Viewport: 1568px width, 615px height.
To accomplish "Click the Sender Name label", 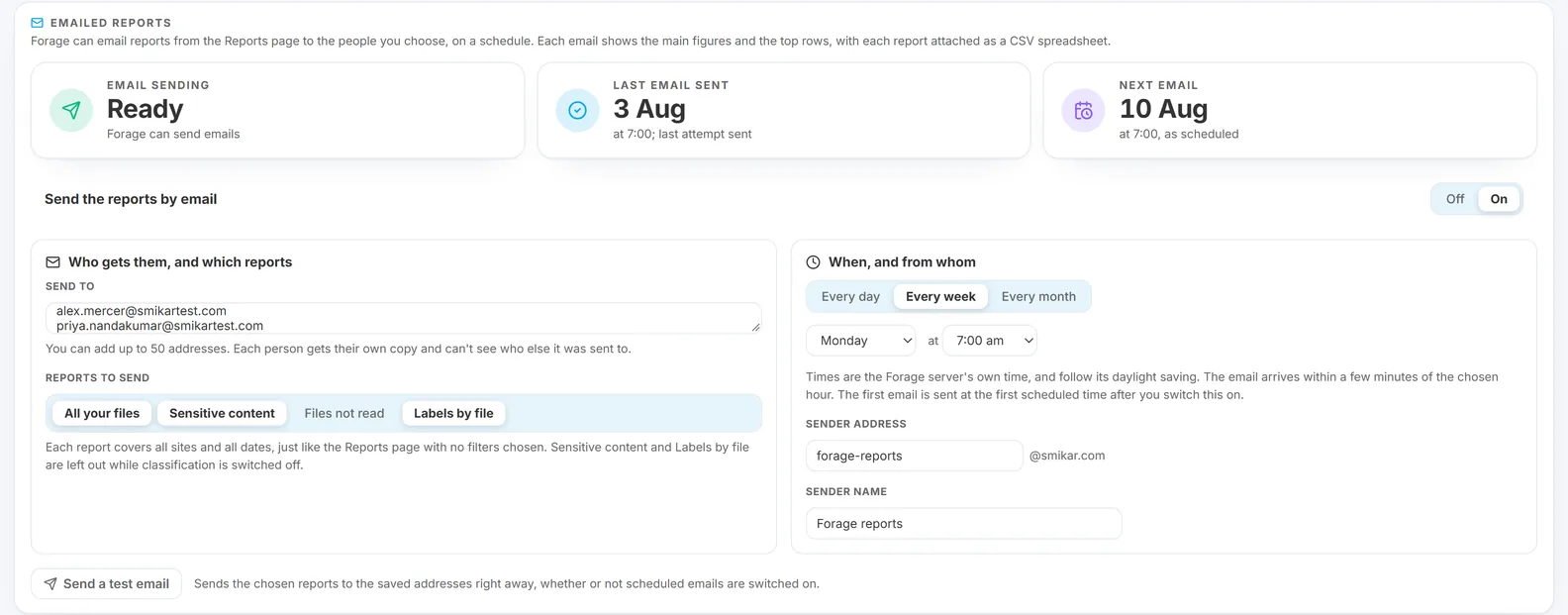I will click(x=846, y=491).
